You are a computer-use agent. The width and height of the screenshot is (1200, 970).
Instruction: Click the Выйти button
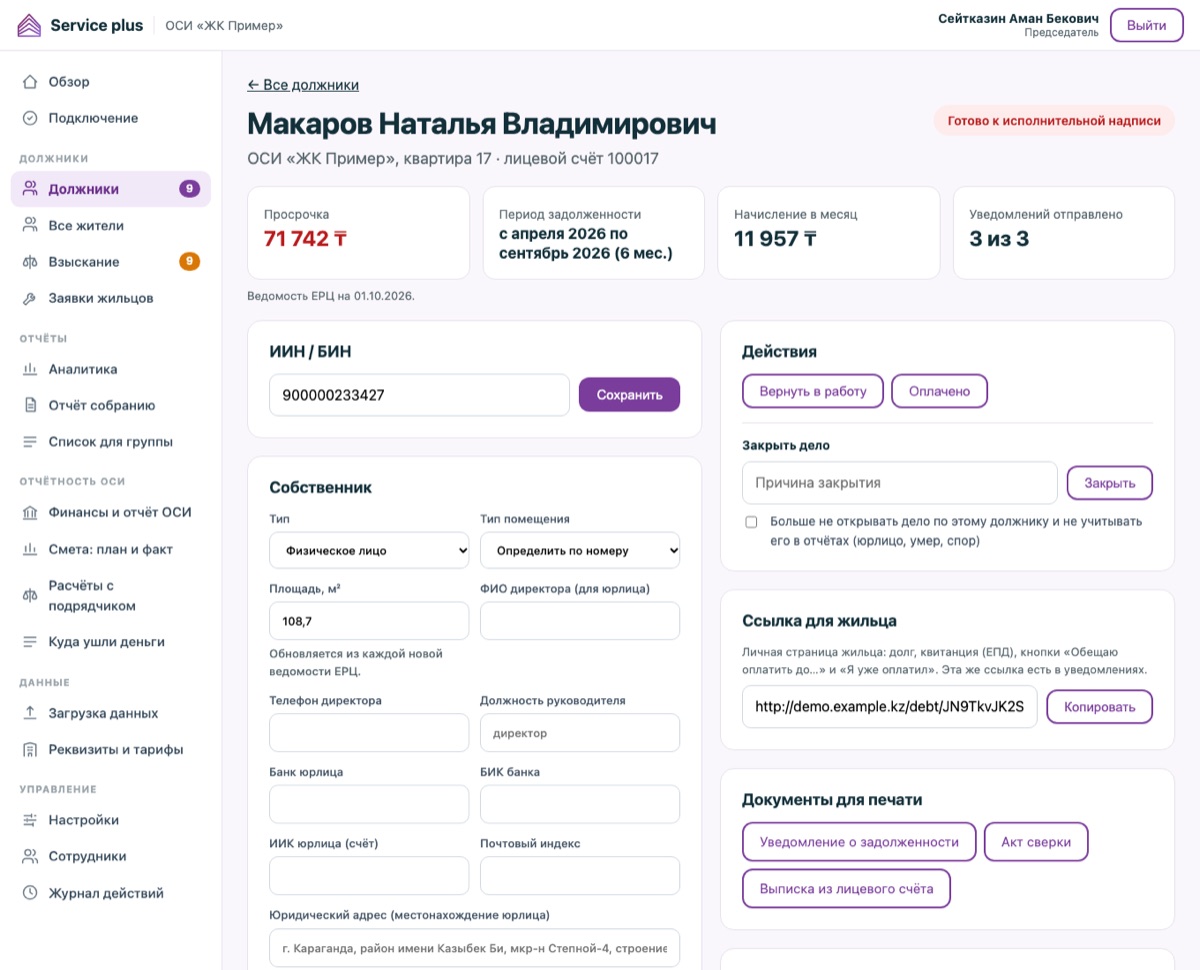(x=1146, y=25)
